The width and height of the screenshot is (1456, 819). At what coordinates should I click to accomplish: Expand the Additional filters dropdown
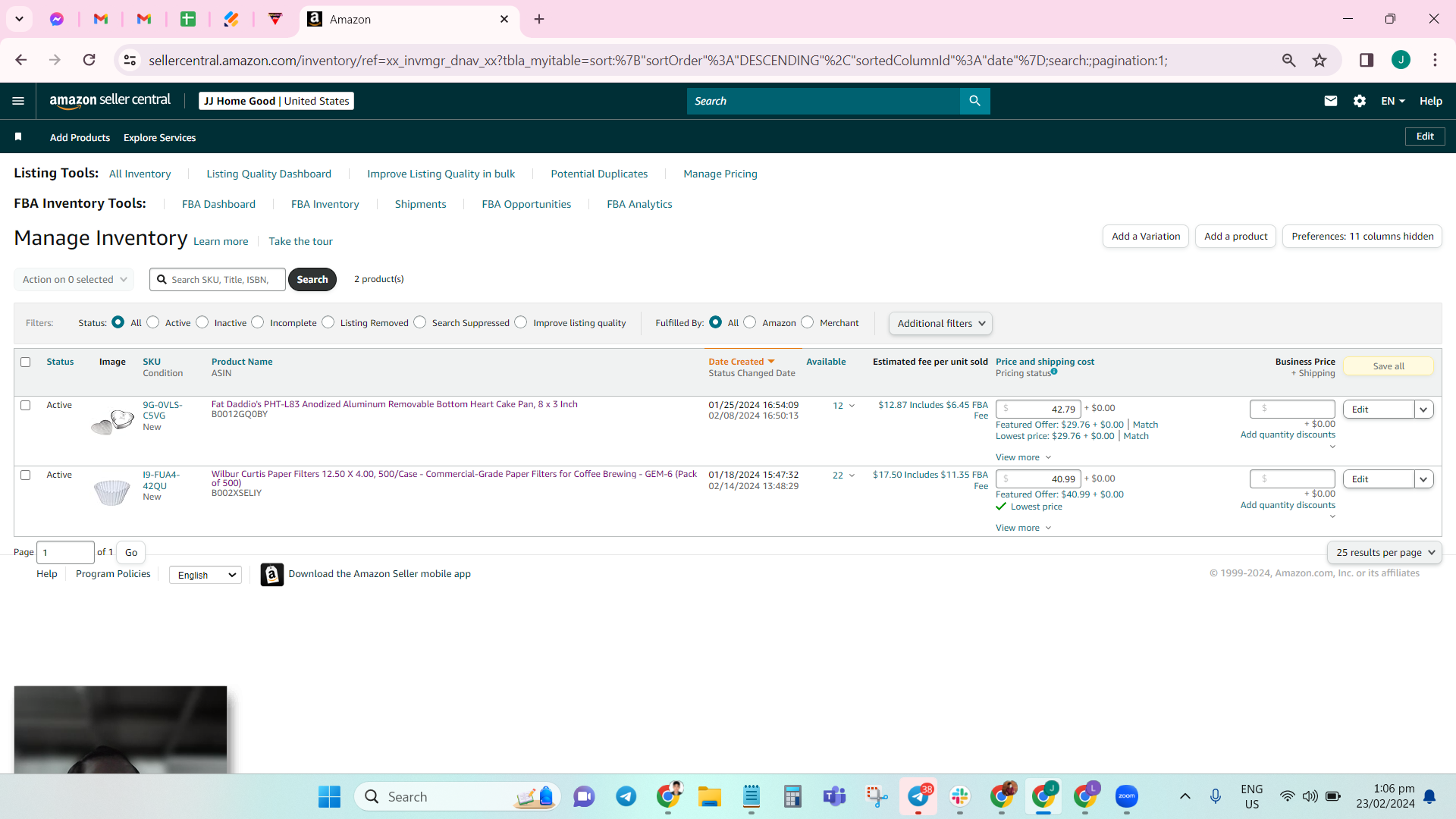(940, 323)
